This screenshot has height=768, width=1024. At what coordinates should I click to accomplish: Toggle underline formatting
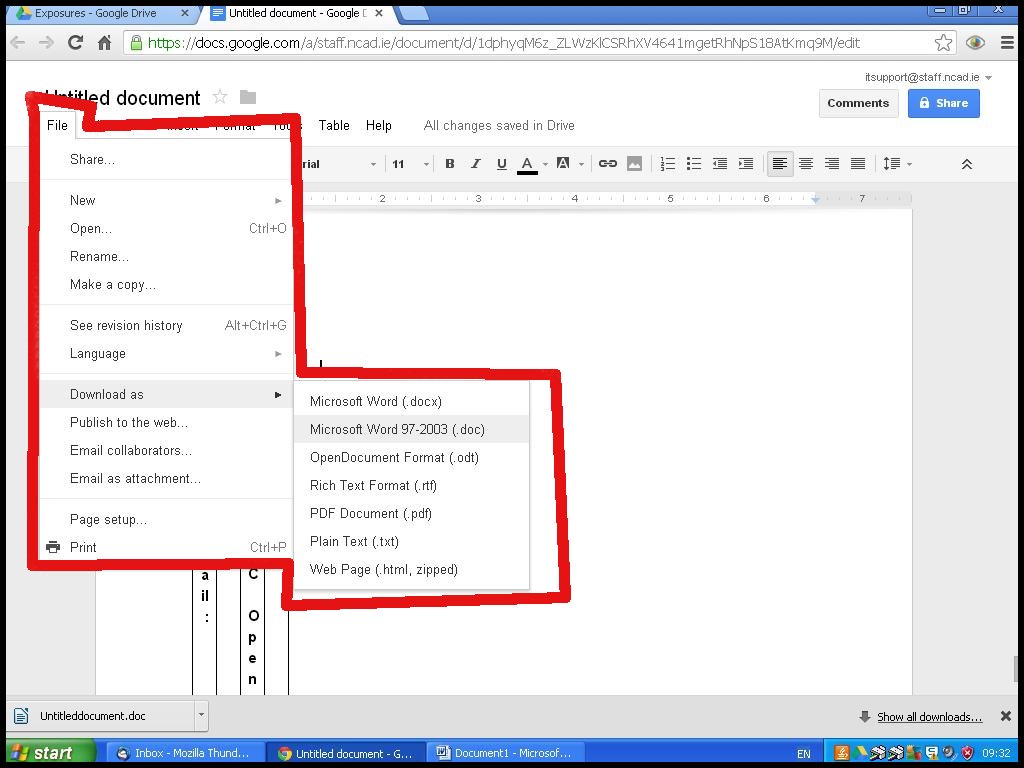(x=502, y=164)
